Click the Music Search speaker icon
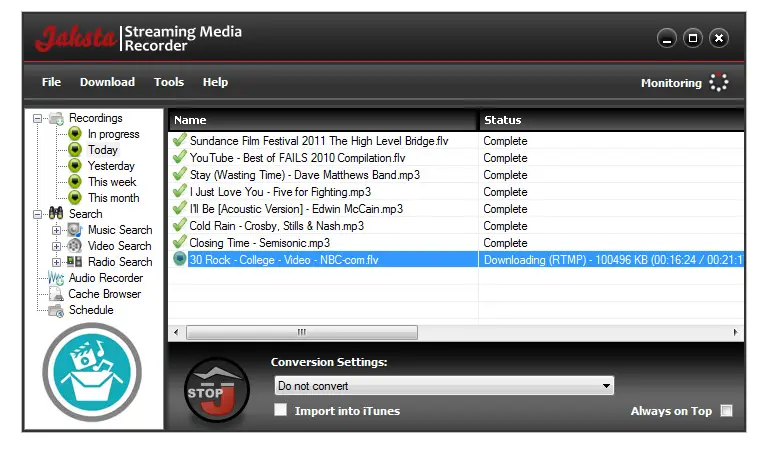 (74, 230)
